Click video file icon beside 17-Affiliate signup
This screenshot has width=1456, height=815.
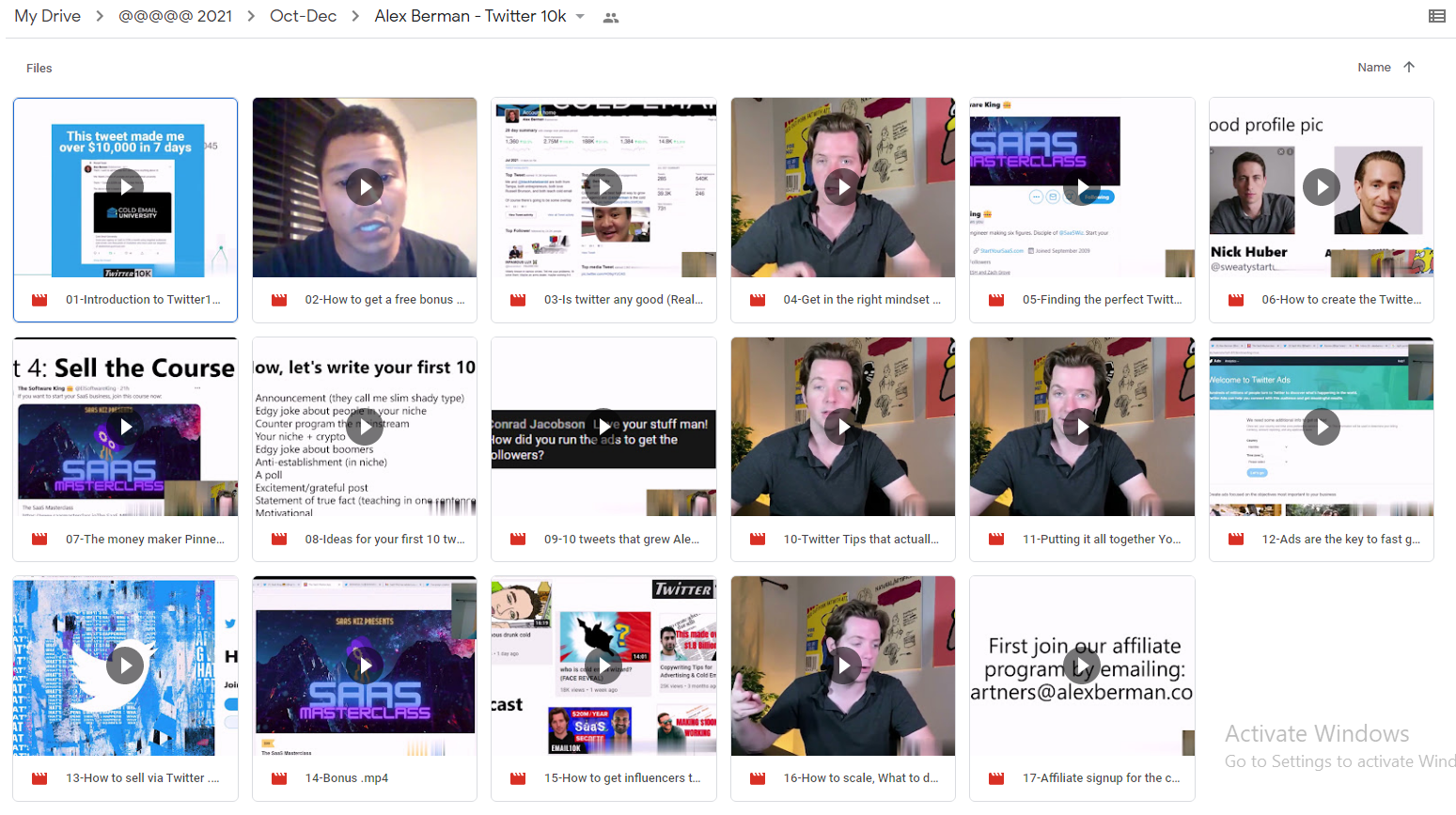996,778
